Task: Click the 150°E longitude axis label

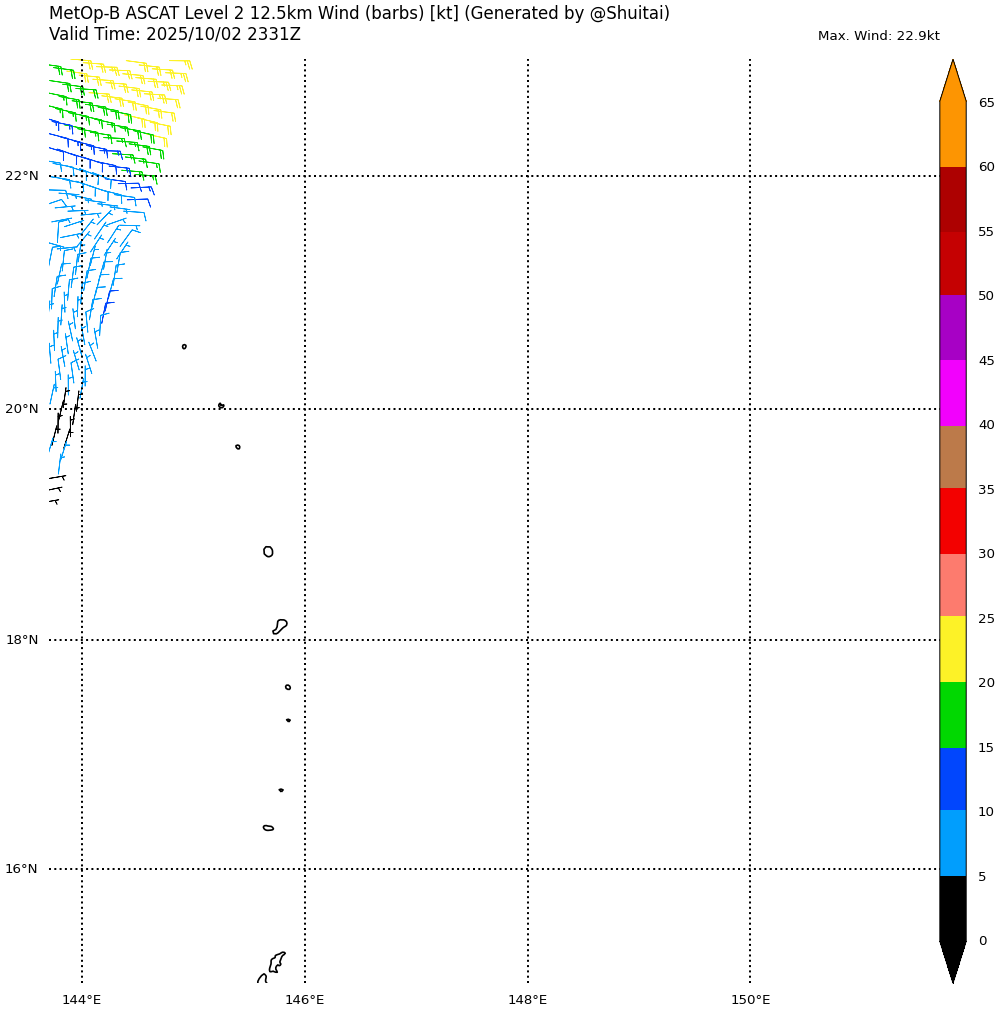Action: pyautogui.click(x=750, y=1000)
